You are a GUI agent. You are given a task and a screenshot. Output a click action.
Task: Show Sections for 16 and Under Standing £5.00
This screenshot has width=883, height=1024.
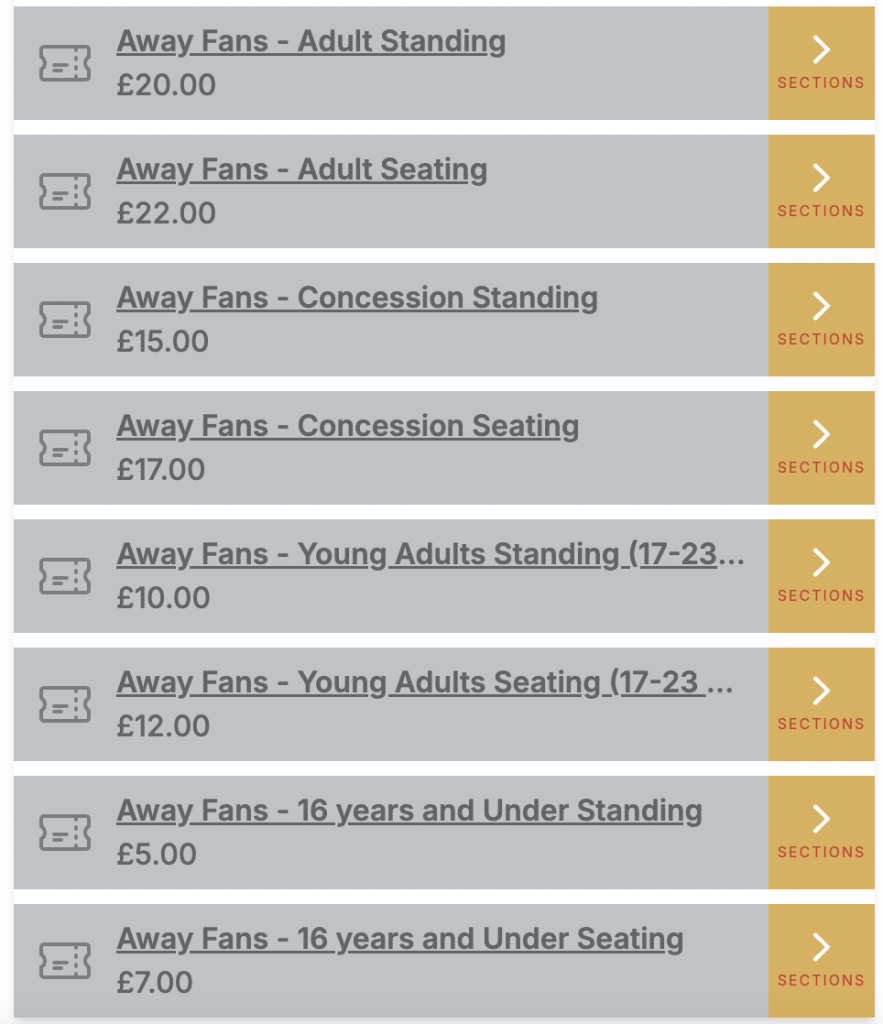(x=821, y=833)
